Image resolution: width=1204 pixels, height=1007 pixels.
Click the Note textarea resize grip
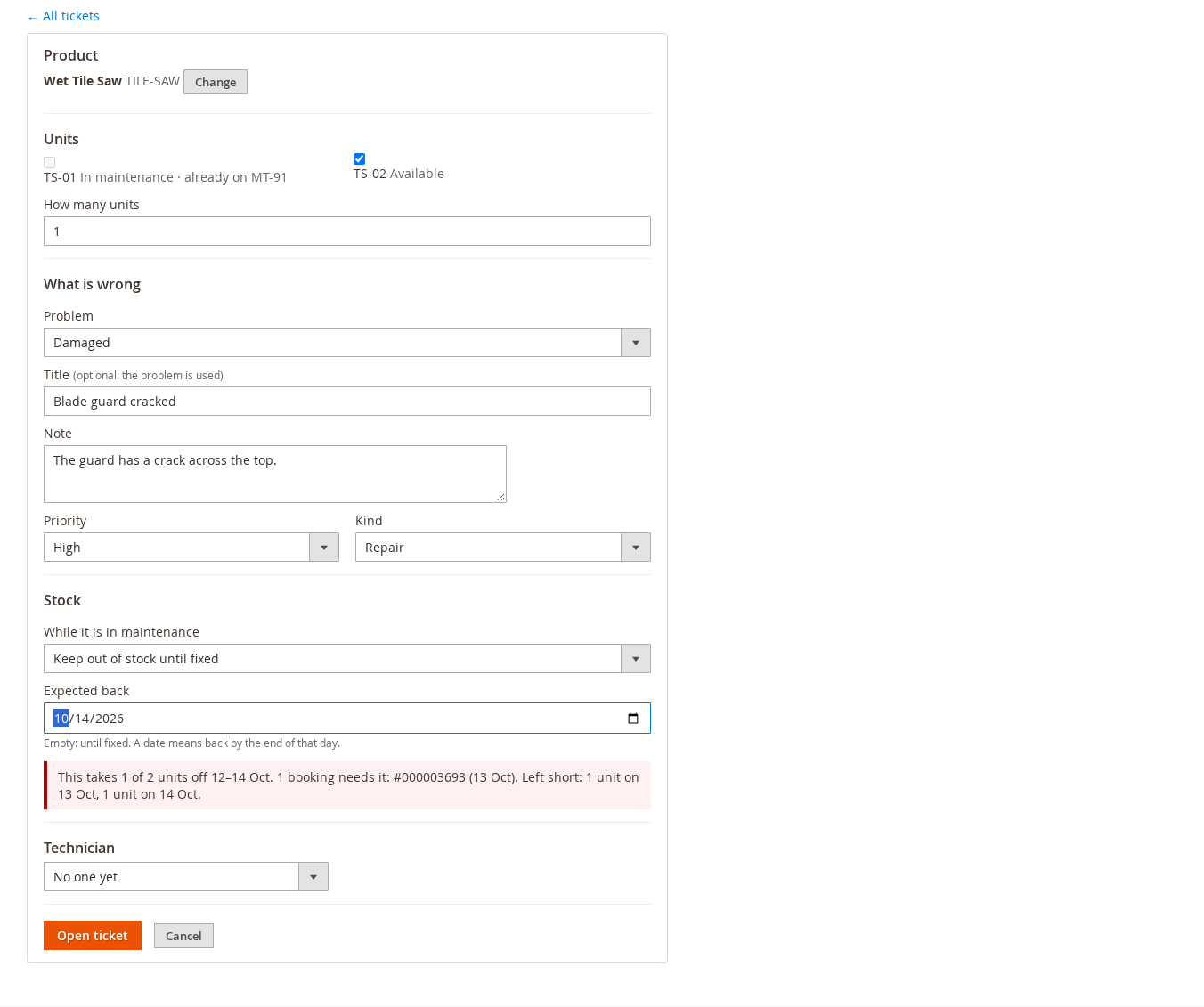tap(501, 498)
